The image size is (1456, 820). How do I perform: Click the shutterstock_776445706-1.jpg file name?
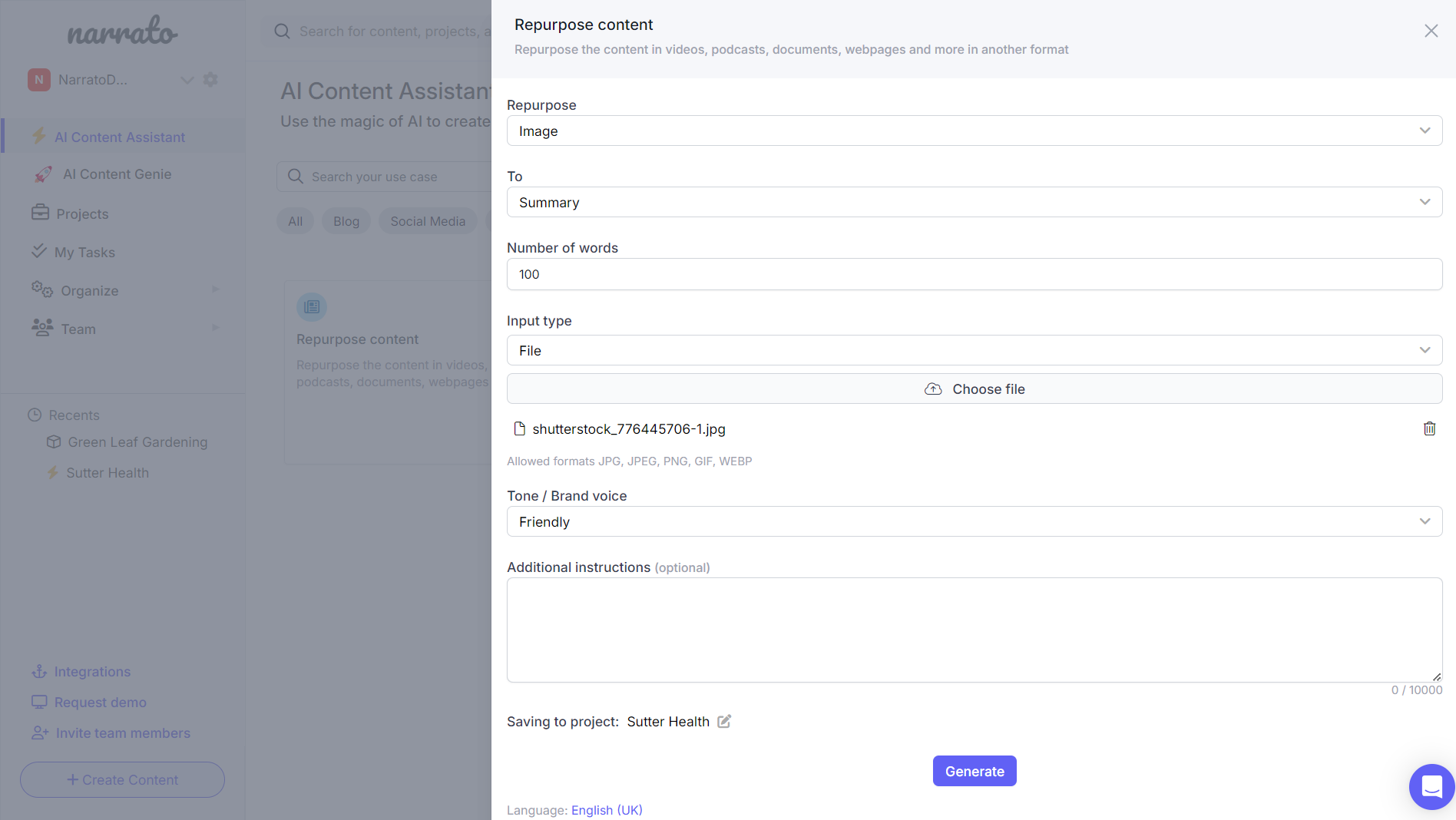click(628, 428)
